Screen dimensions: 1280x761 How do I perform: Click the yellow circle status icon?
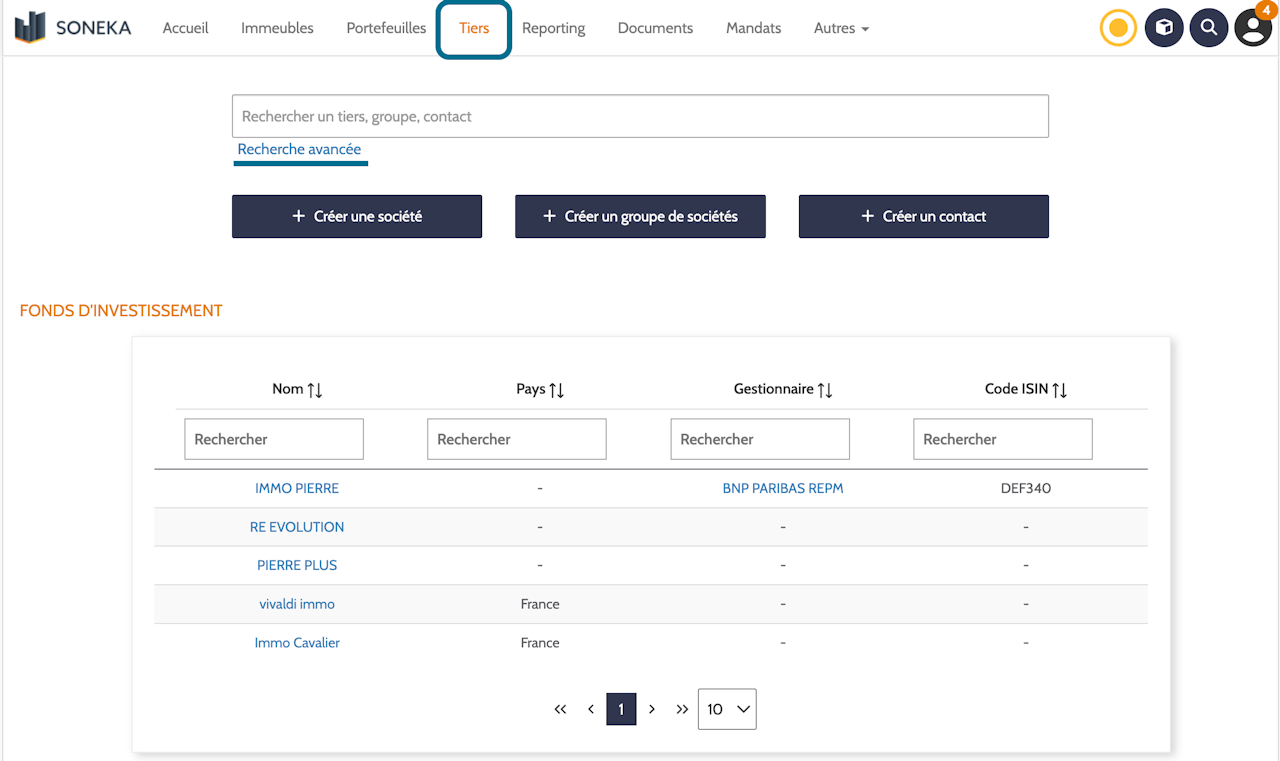1118,28
